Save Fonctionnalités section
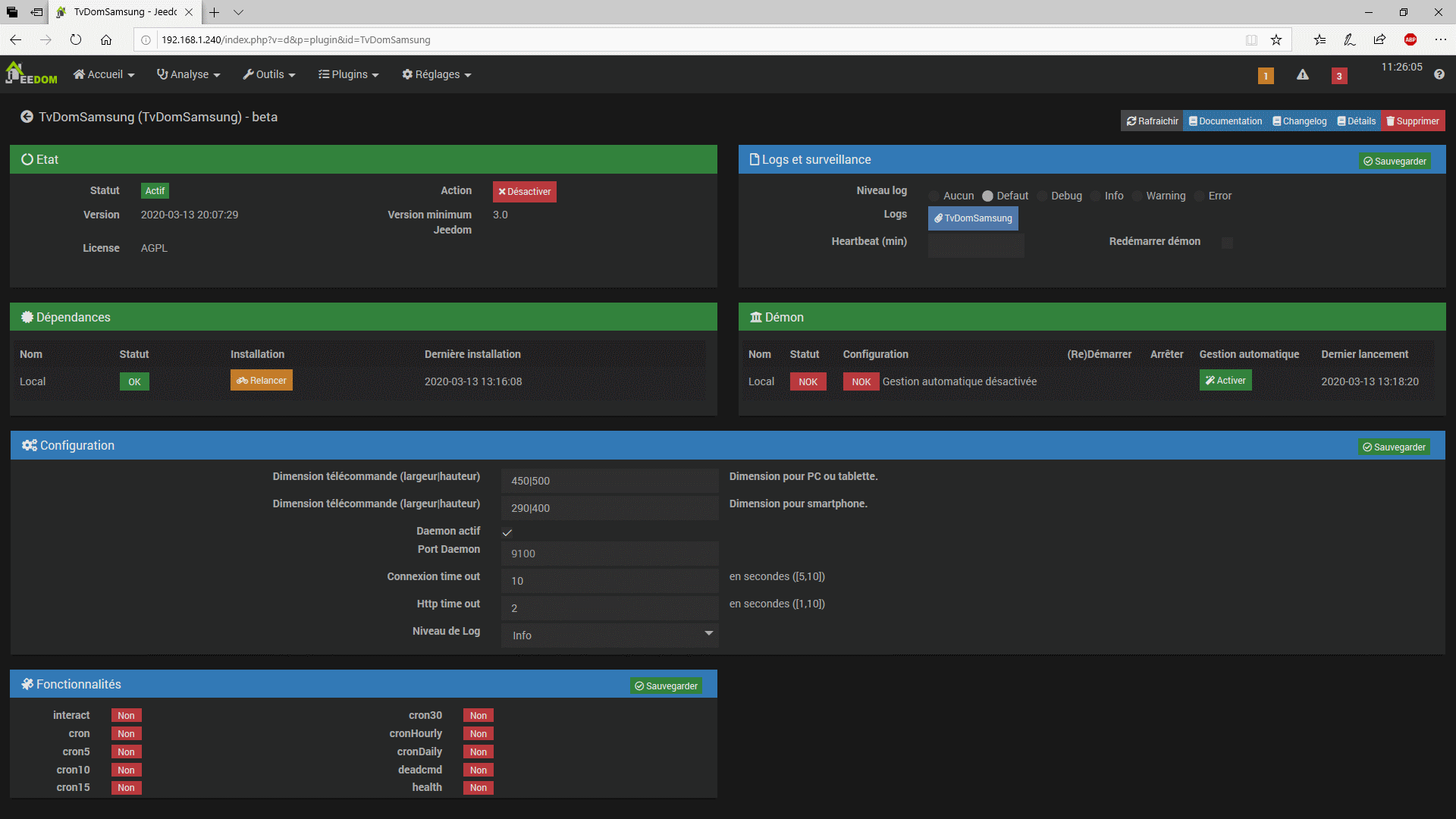The width and height of the screenshot is (1456, 819). (x=666, y=686)
